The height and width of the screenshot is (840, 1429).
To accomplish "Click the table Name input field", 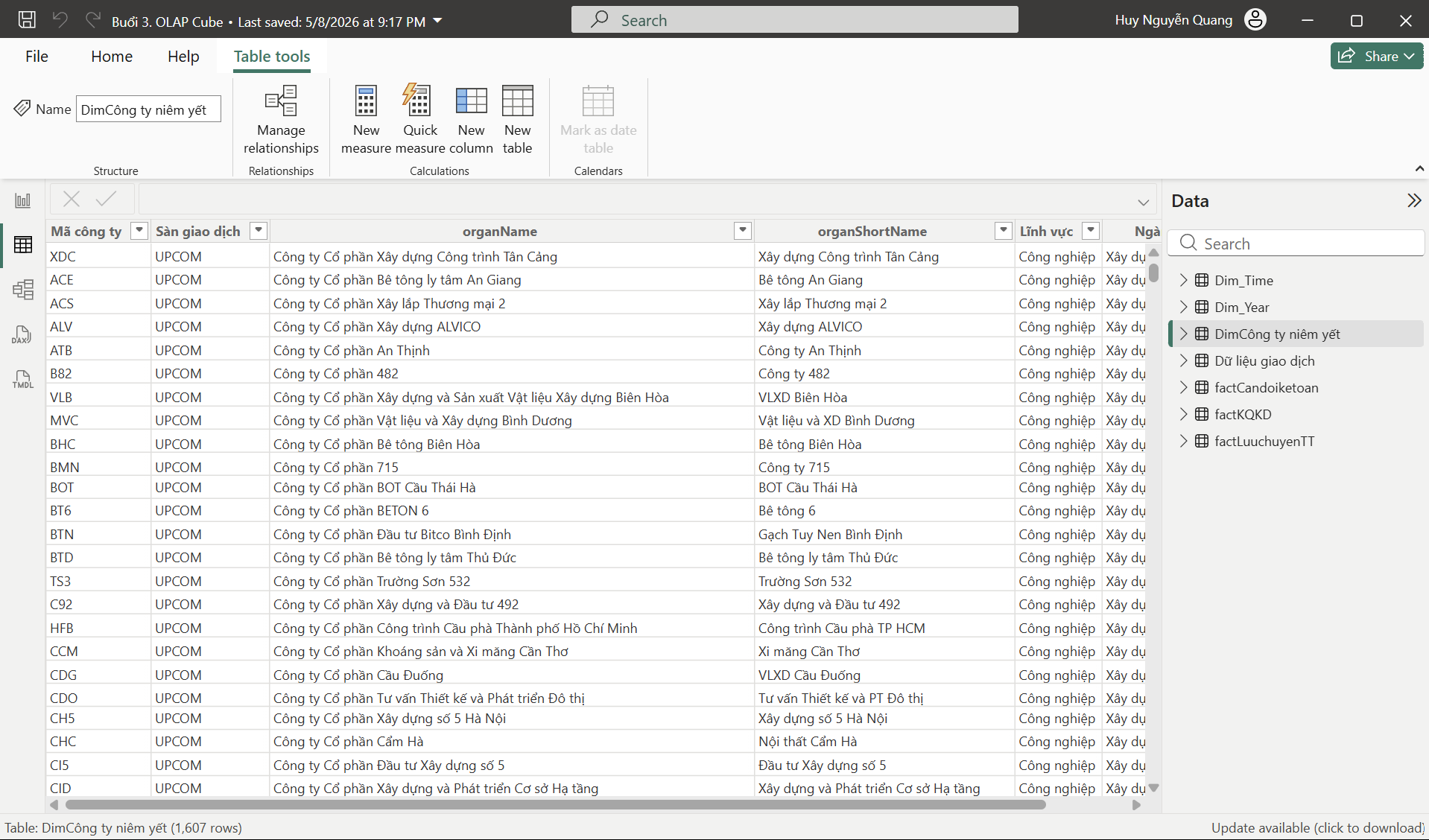I will 148,109.
